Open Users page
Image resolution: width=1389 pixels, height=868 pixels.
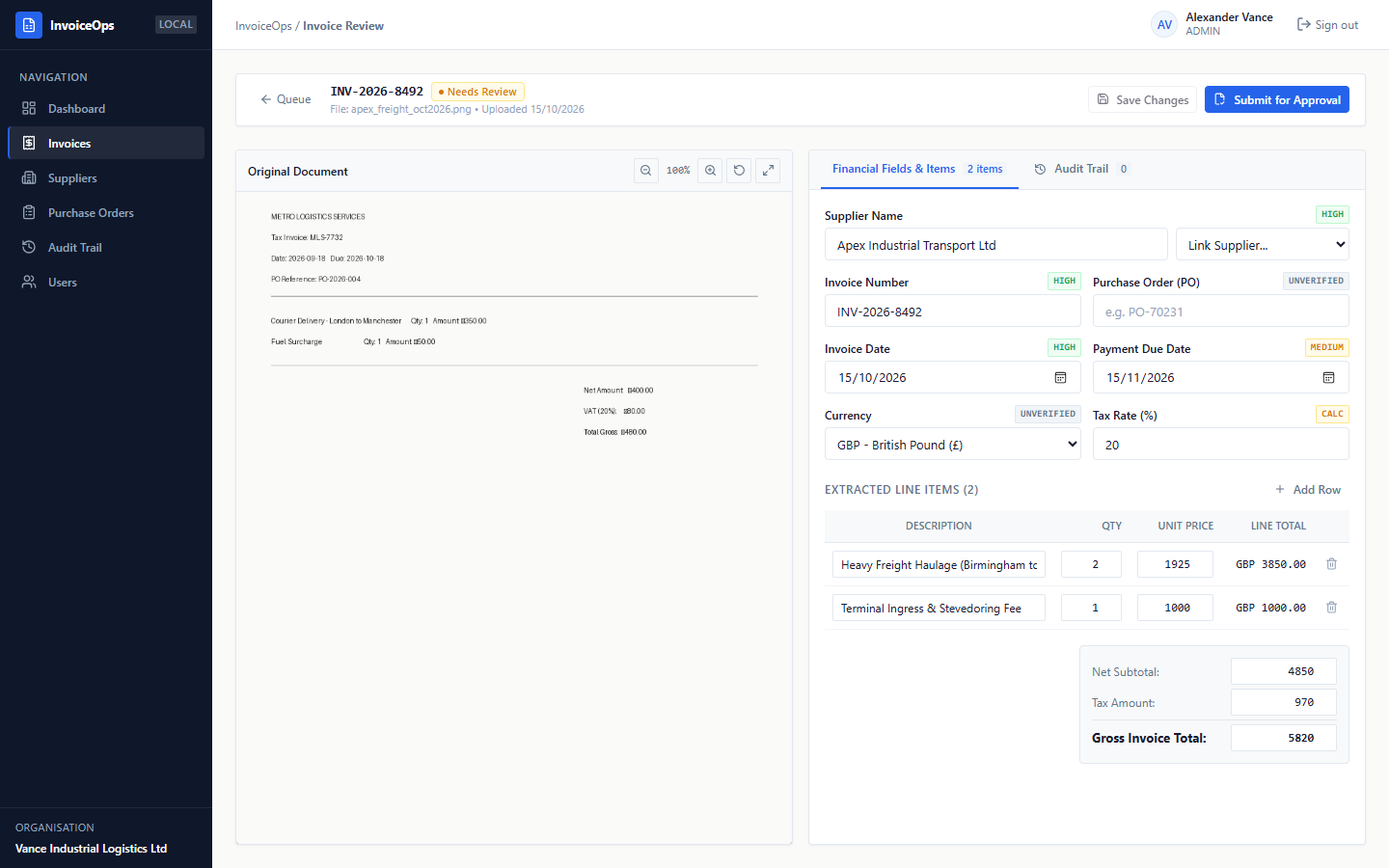106,283
